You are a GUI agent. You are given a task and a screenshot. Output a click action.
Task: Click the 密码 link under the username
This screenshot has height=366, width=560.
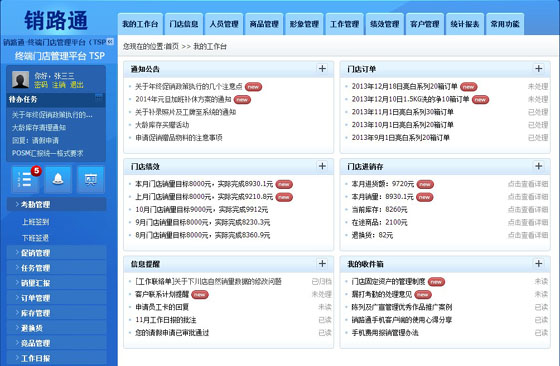pyautogui.click(x=41, y=85)
